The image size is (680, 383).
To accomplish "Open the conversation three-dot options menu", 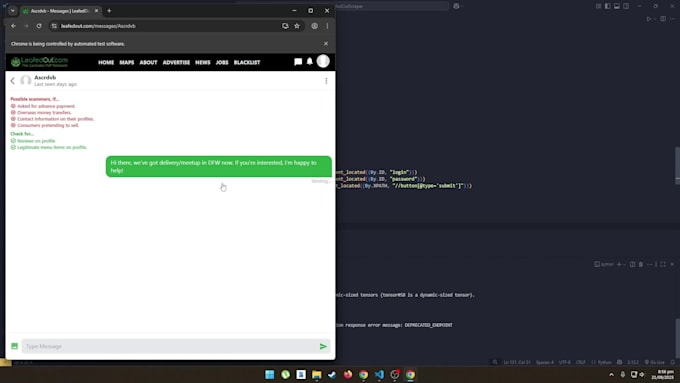I will [x=326, y=81].
